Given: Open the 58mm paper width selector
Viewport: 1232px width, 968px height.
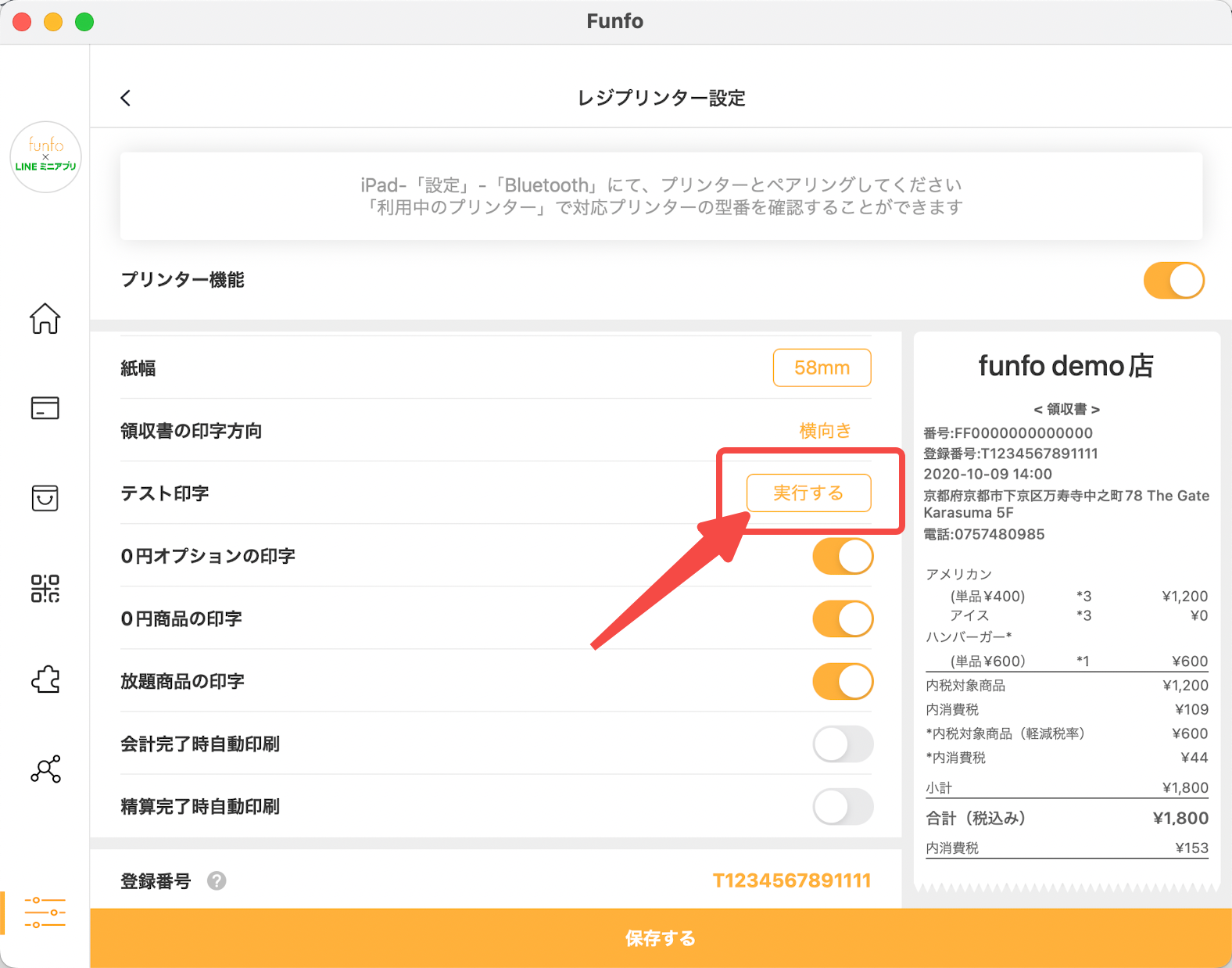Looking at the screenshot, I should click(822, 367).
